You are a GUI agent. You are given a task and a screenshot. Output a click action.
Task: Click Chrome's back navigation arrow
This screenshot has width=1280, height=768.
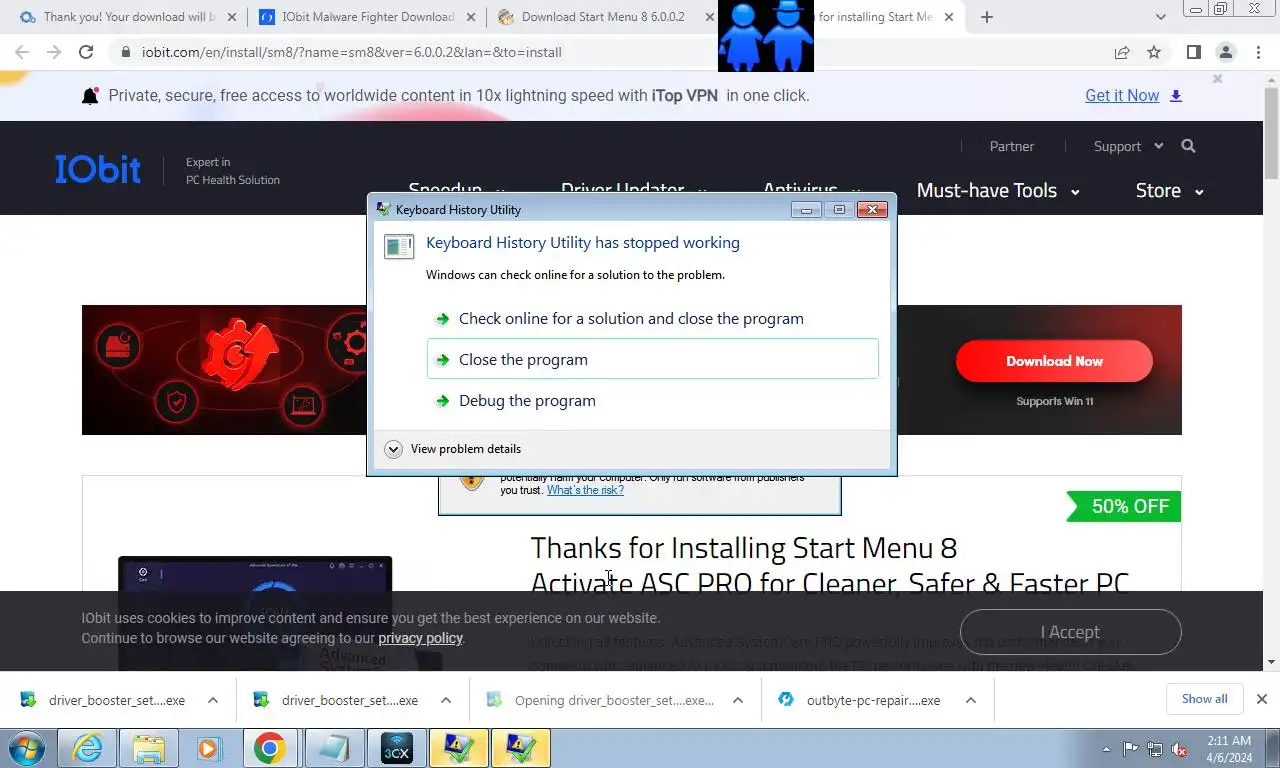[22, 52]
